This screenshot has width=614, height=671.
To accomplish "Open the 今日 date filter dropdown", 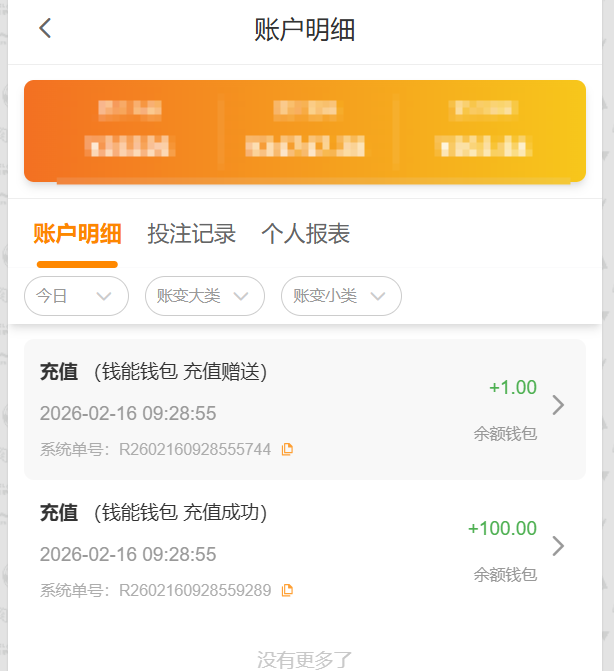I will tap(76, 296).
